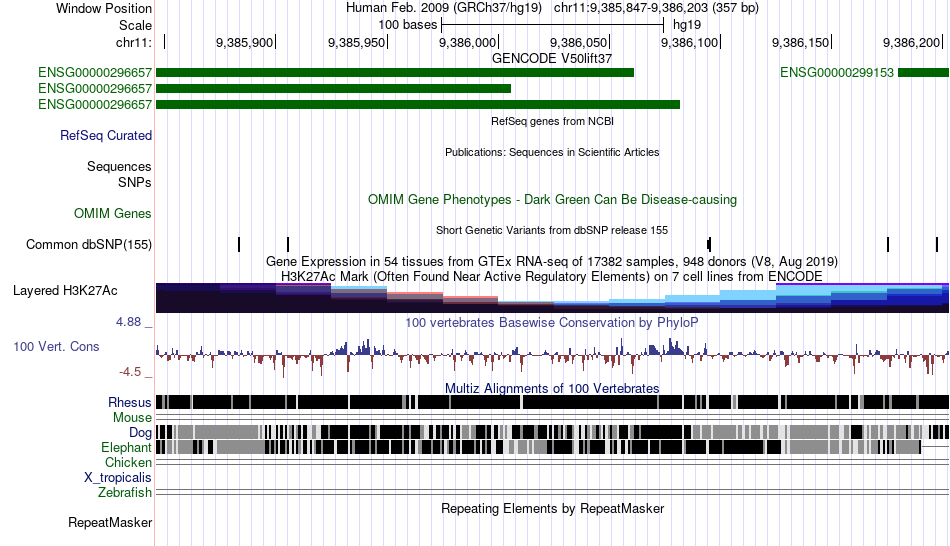The height and width of the screenshot is (546, 950).
Task: Click the first ENSG00000296657 transcript label
Action: point(95,73)
